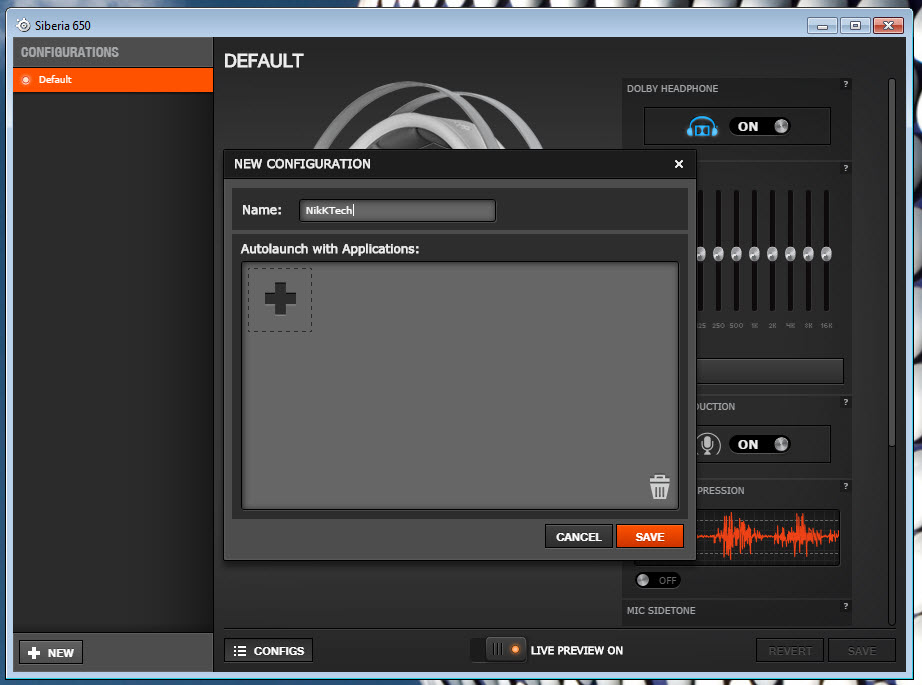Toggle the Live Preview switch
922x685 pixels.
(498, 650)
